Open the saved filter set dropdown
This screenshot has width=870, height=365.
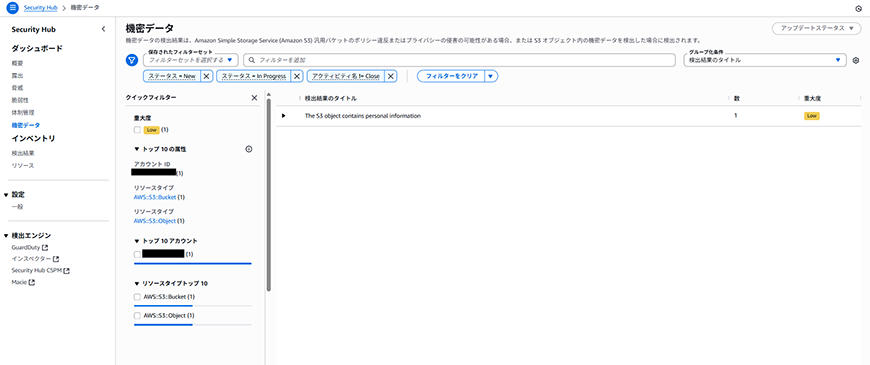coord(191,60)
